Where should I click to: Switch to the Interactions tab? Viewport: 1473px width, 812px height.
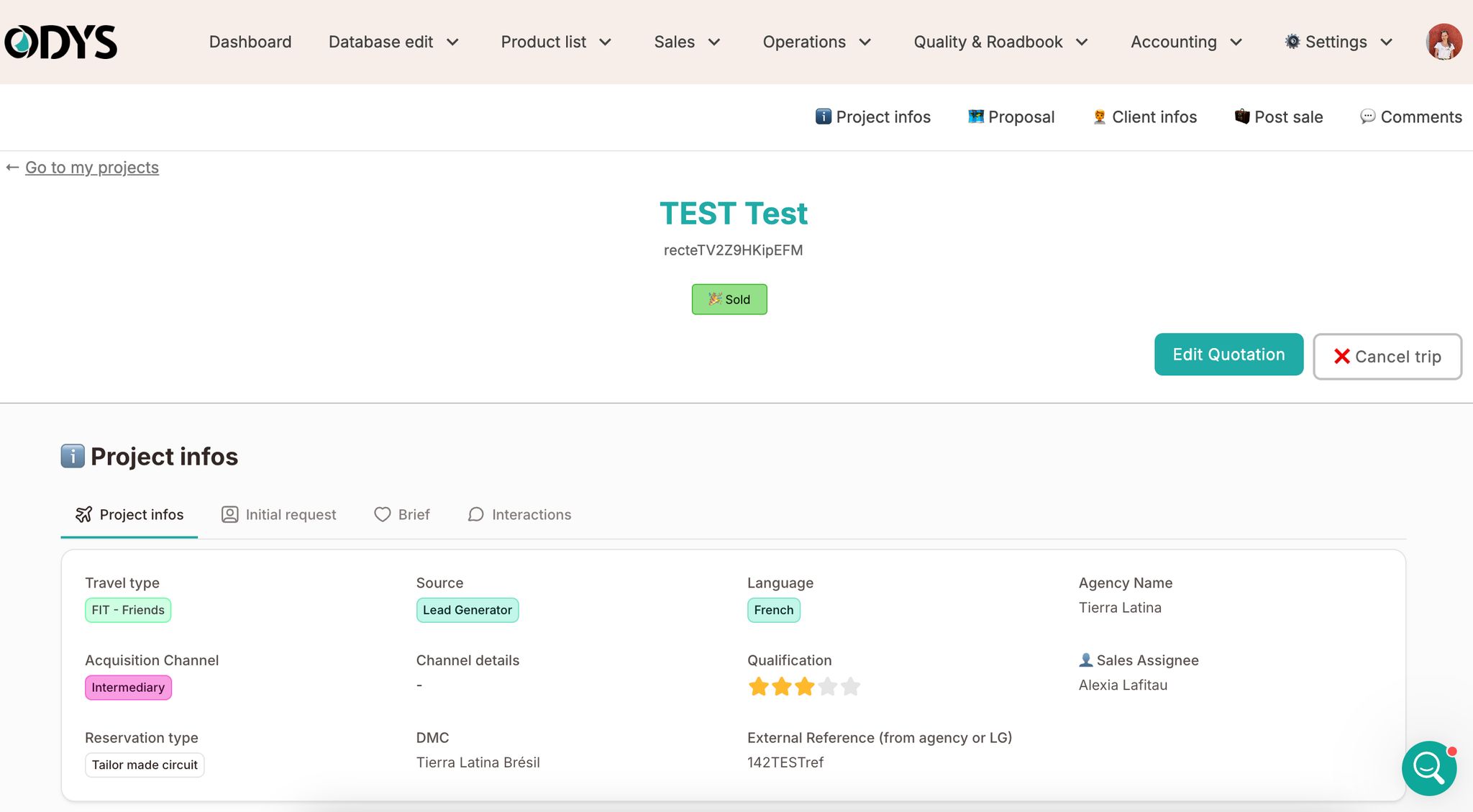(519, 514)
